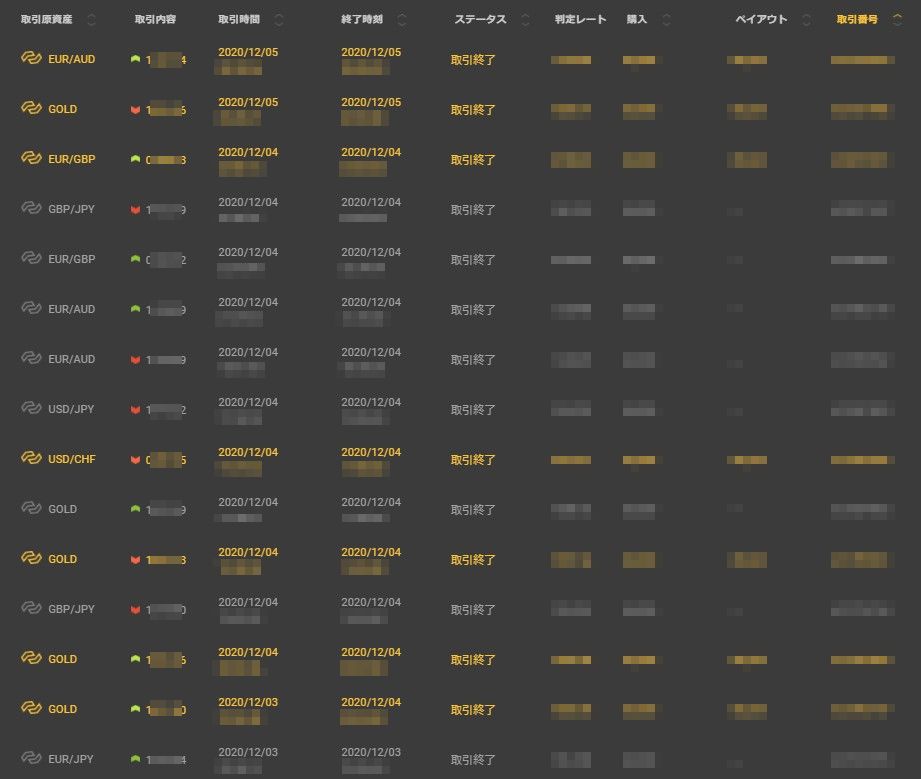
Task: Click the EUR/JPY asset link icon
Action: (31, 759)
